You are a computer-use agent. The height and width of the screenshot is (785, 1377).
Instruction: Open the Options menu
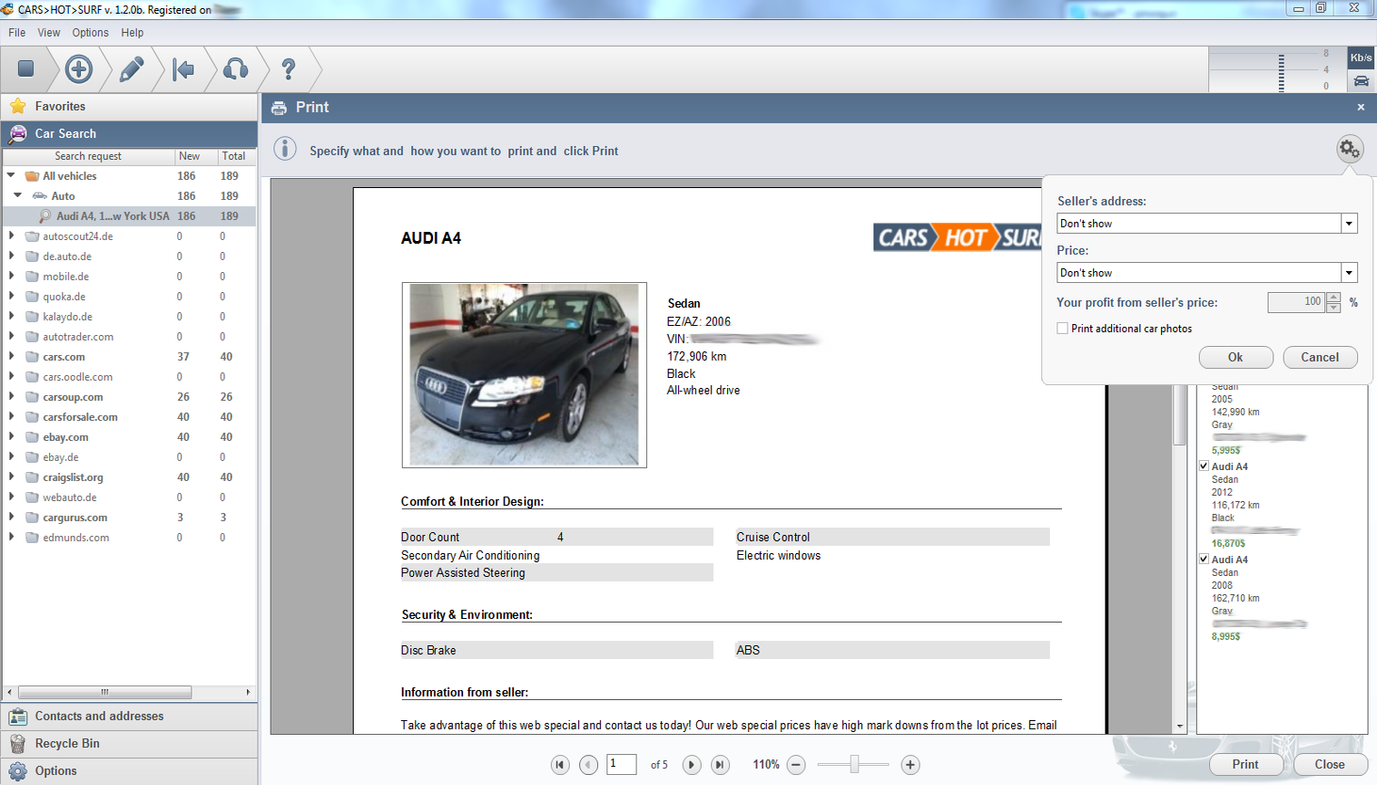click(90, 33)
